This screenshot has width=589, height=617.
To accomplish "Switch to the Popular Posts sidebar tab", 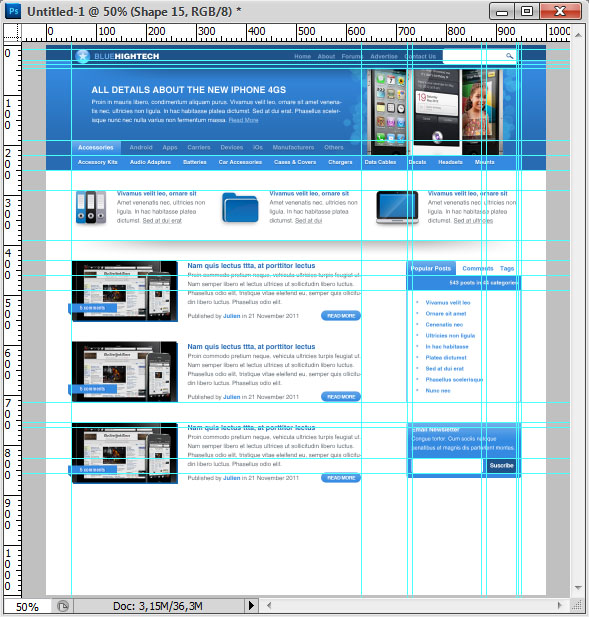I will [431, 268].
